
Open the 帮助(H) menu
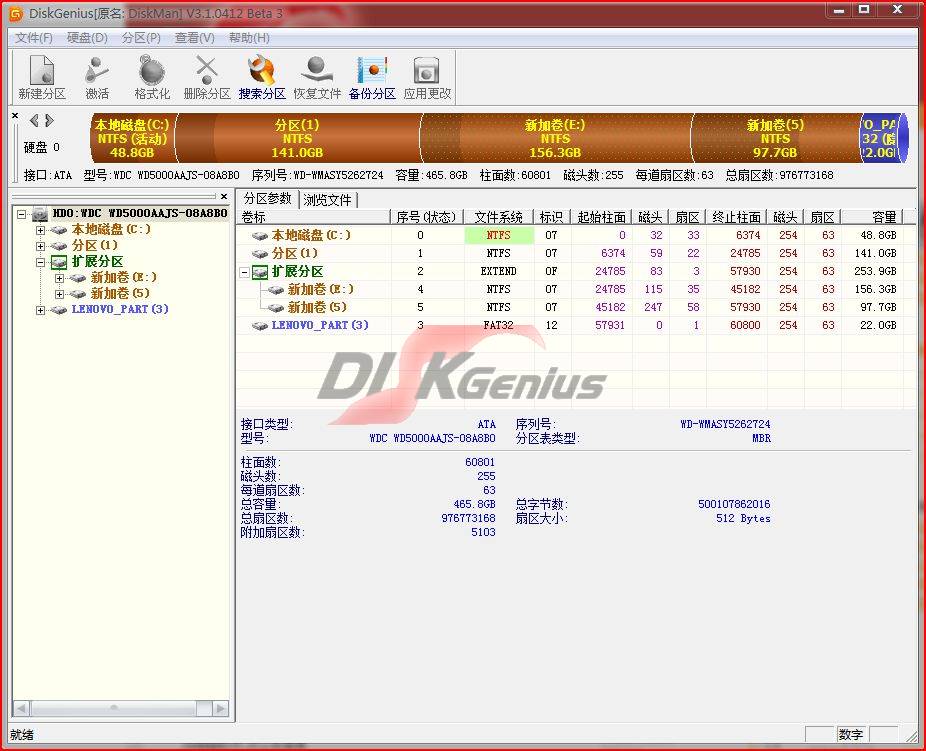click(x=249, y=38)
